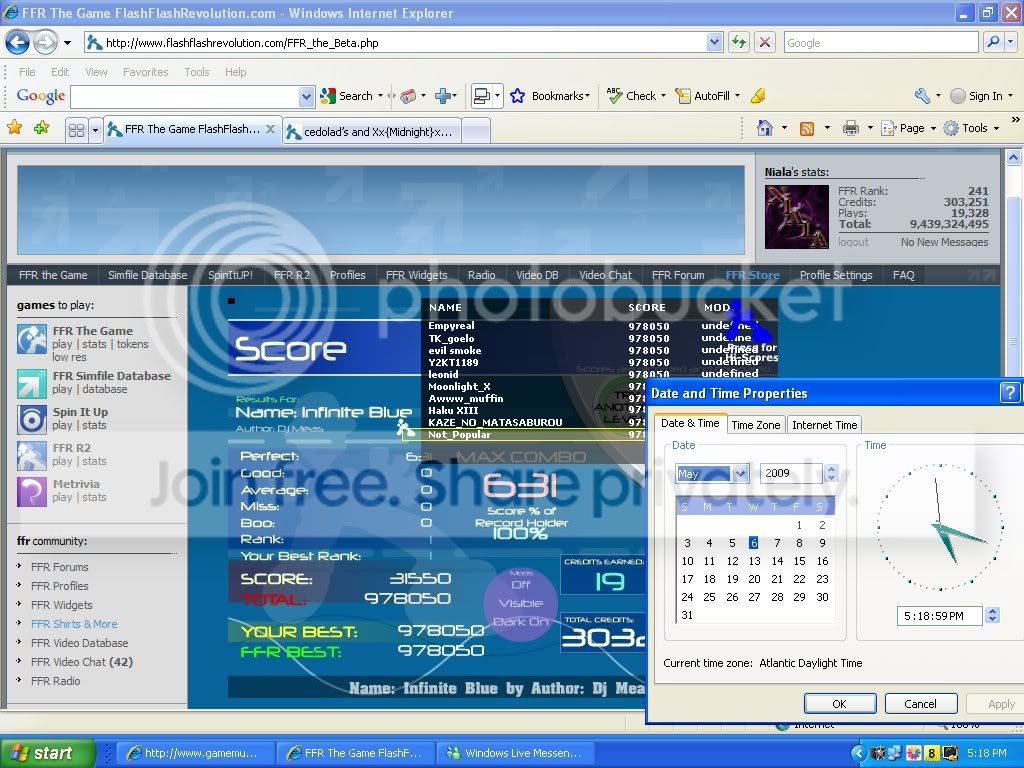1024x768 pixels.
Task: Click the RSS feeds icon
Action: [x=806, y=128]
